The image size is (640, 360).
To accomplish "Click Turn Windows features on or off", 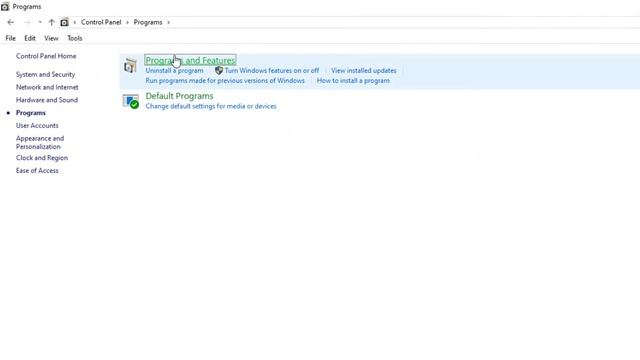I will click(272, 71).
